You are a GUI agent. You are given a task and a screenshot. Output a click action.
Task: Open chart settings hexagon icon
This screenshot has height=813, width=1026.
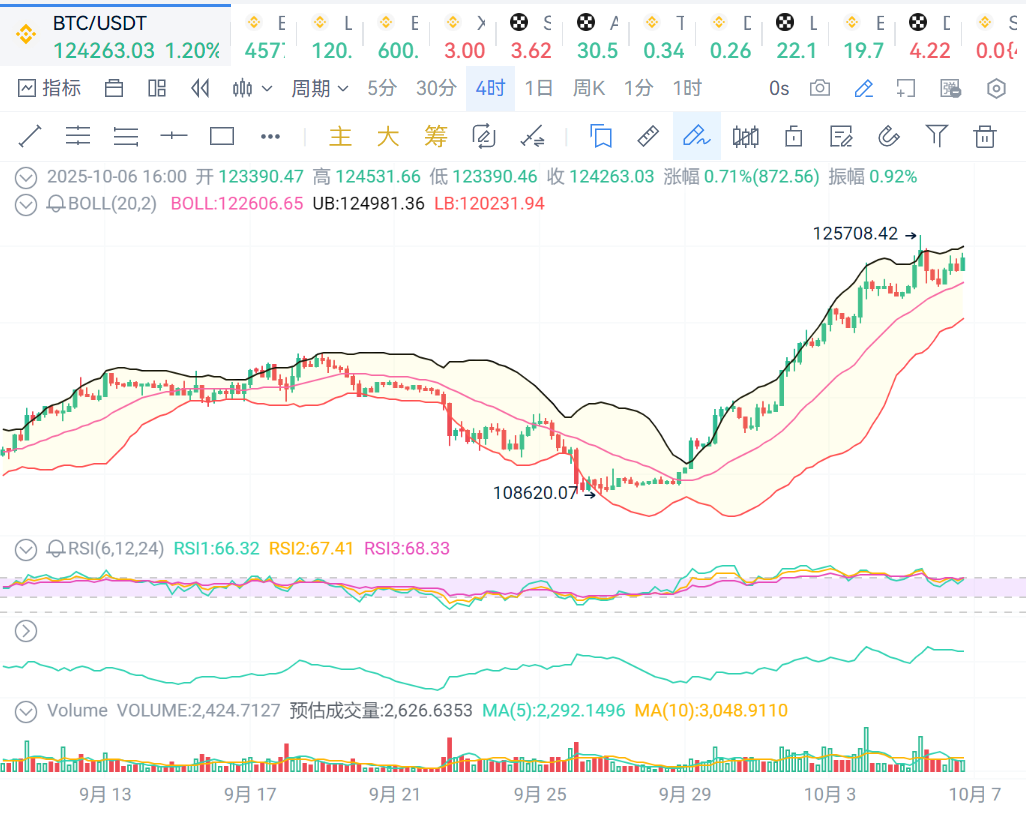(996, 88)
